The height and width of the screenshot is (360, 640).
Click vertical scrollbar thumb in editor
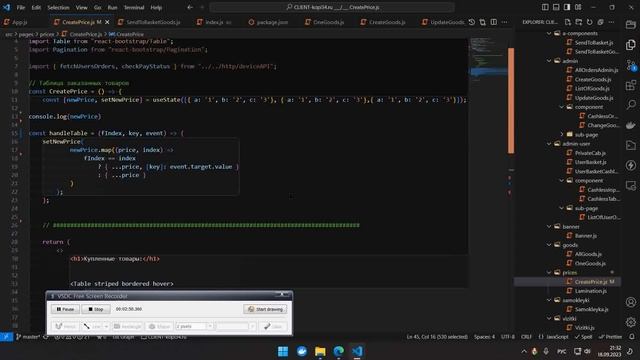(511, 100)
